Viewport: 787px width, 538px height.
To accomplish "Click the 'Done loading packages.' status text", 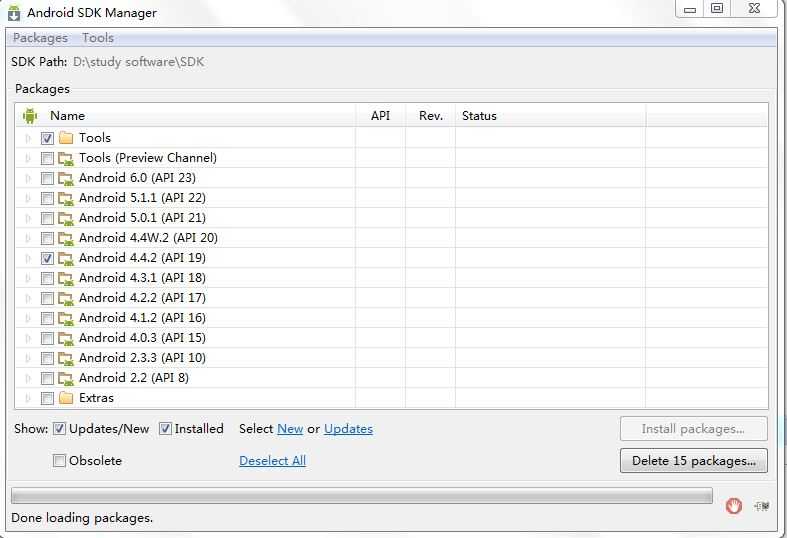I will coord(82,518).
